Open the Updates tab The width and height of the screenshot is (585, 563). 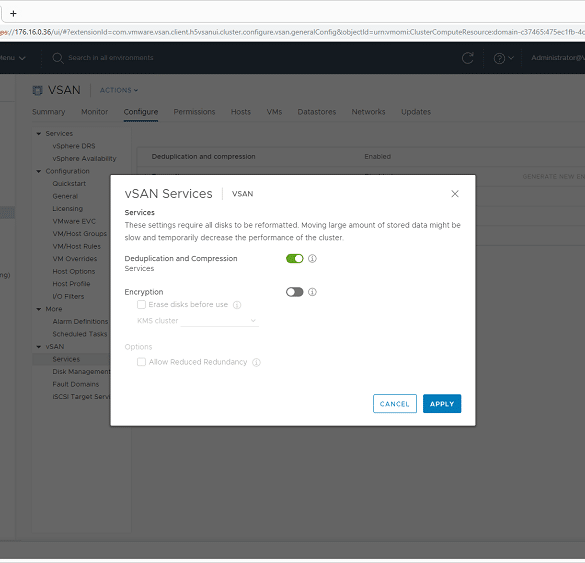point(416,112)
